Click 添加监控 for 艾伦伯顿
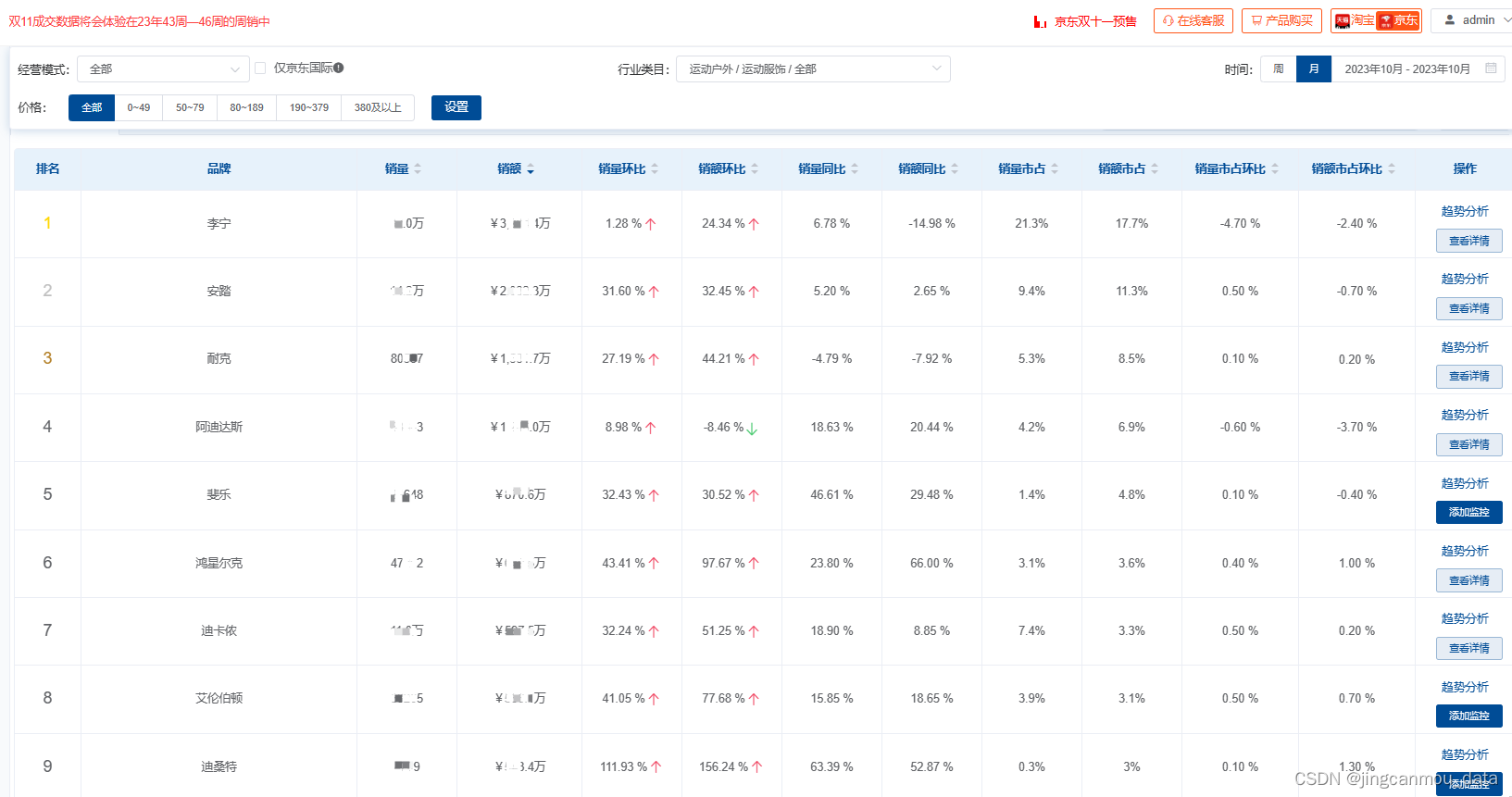Viewport: 1512px width, 797px height. pyautogui.click(x=1468, y=716)
